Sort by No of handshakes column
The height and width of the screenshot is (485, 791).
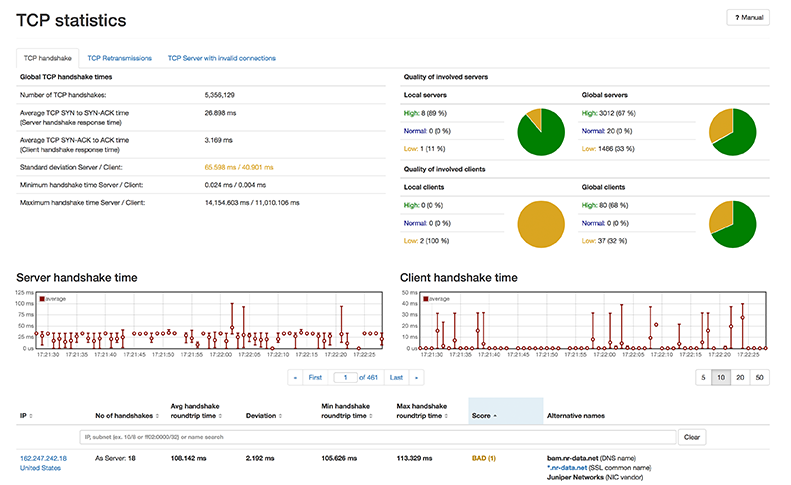[x=157, y=416]
